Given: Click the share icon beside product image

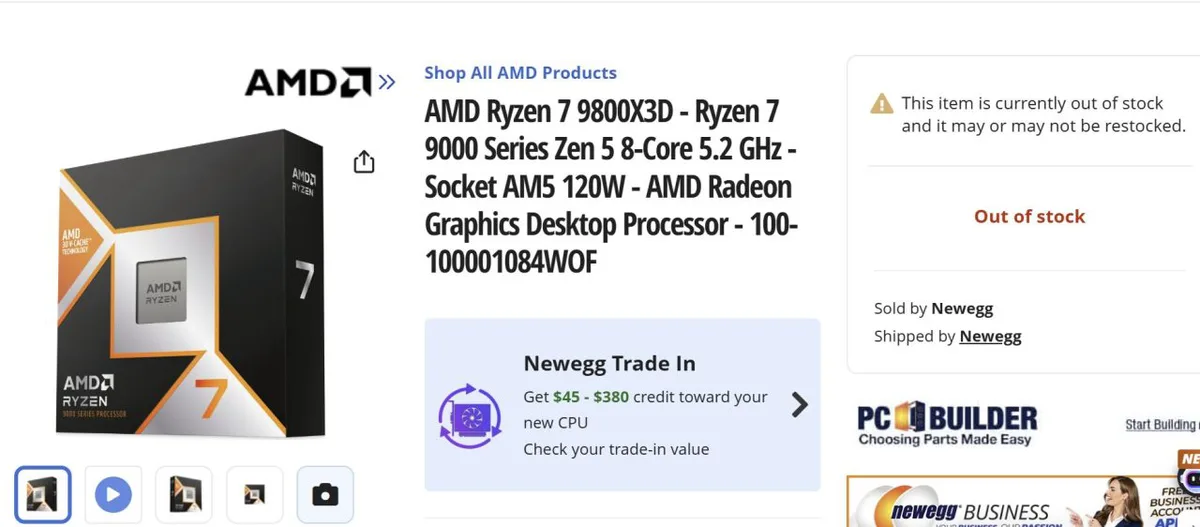Looking at the screenshot, I should [x=364, y=162].
